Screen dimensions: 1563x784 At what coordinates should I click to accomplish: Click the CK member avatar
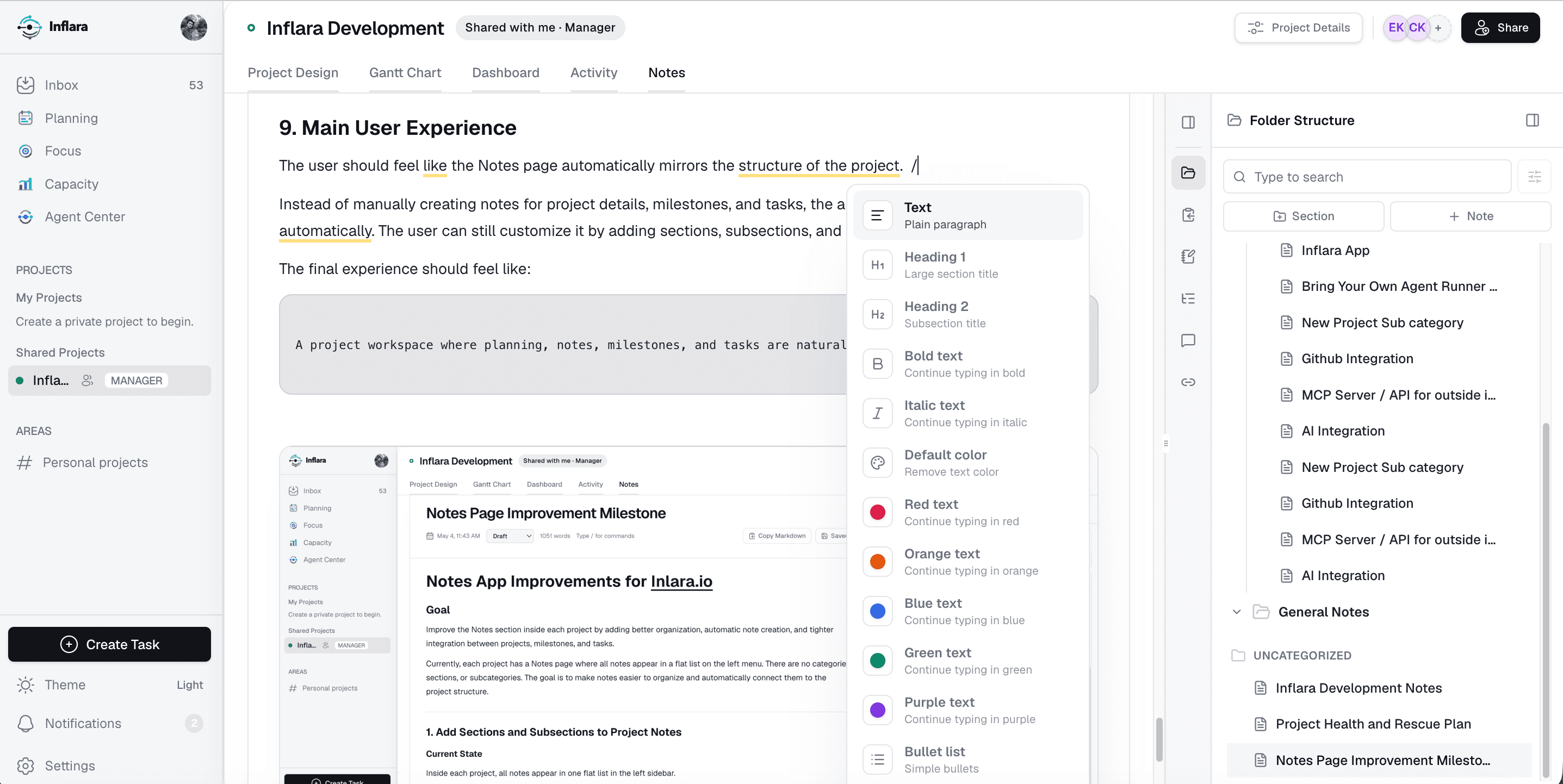point(1417,27)
